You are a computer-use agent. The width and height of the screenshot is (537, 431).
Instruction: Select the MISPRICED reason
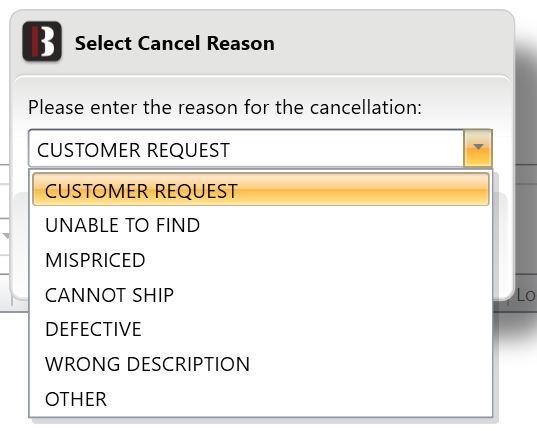(x=261, y=260)
